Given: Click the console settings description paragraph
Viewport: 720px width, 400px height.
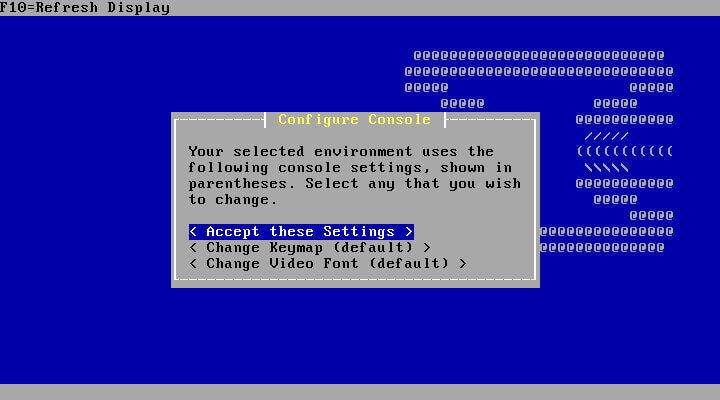Looking at the screenshot, I should coord(354,175).
